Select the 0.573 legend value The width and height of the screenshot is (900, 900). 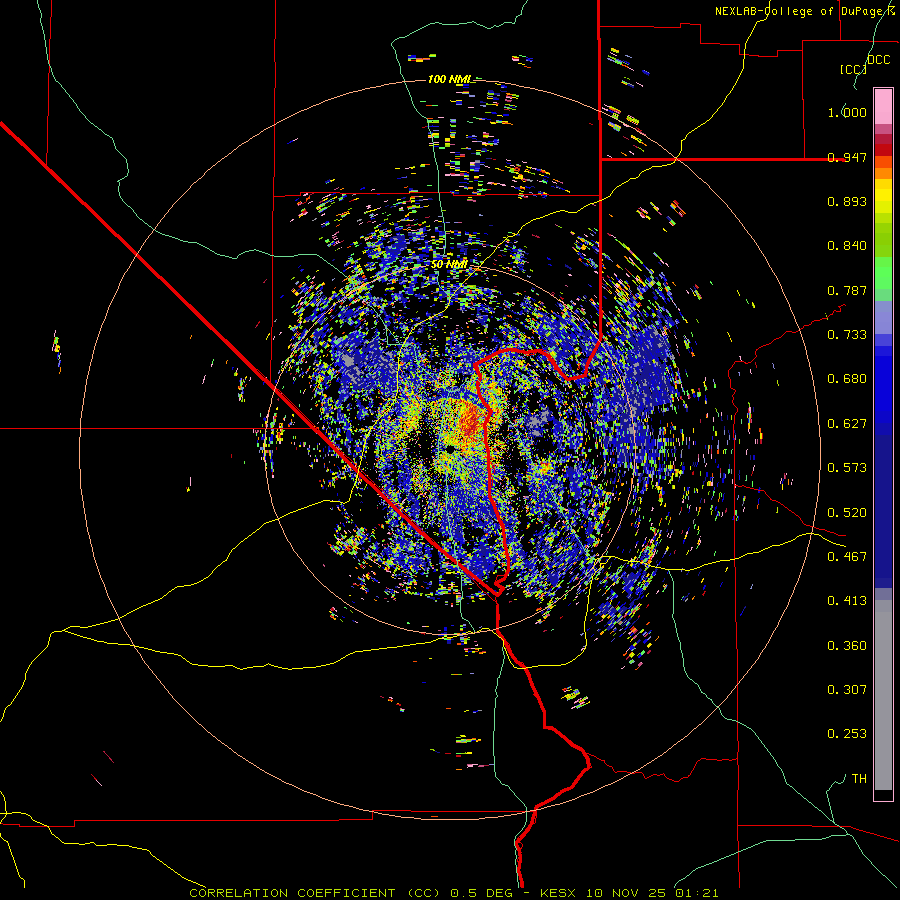click(847, 468)
